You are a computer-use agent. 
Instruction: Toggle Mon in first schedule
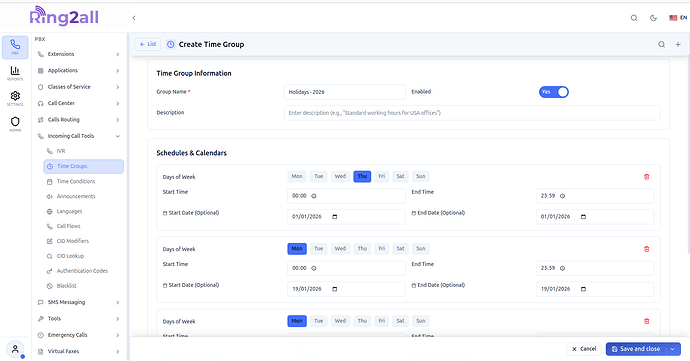coord(297,177)
